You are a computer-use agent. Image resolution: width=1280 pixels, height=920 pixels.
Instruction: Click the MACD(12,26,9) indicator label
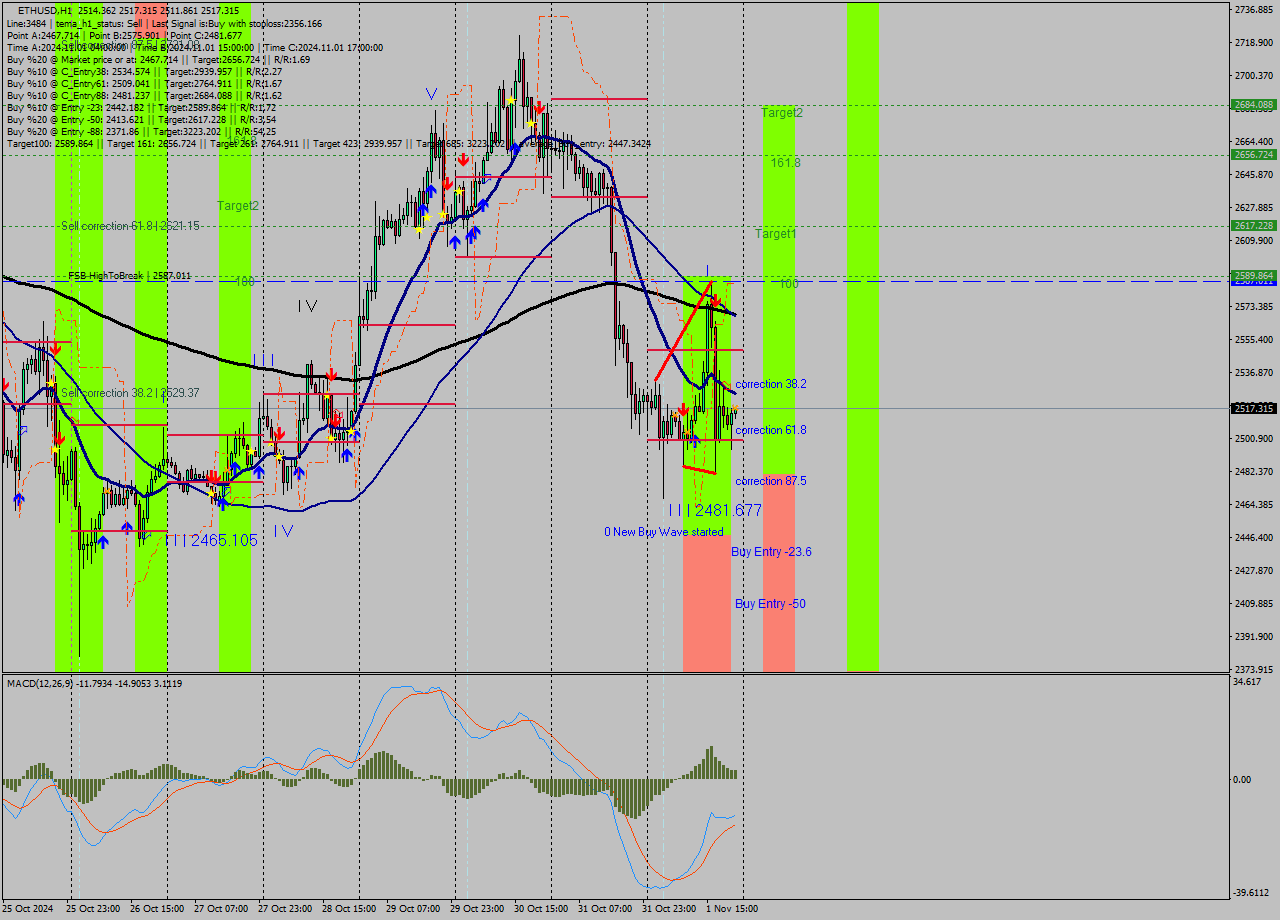(95, 683)
